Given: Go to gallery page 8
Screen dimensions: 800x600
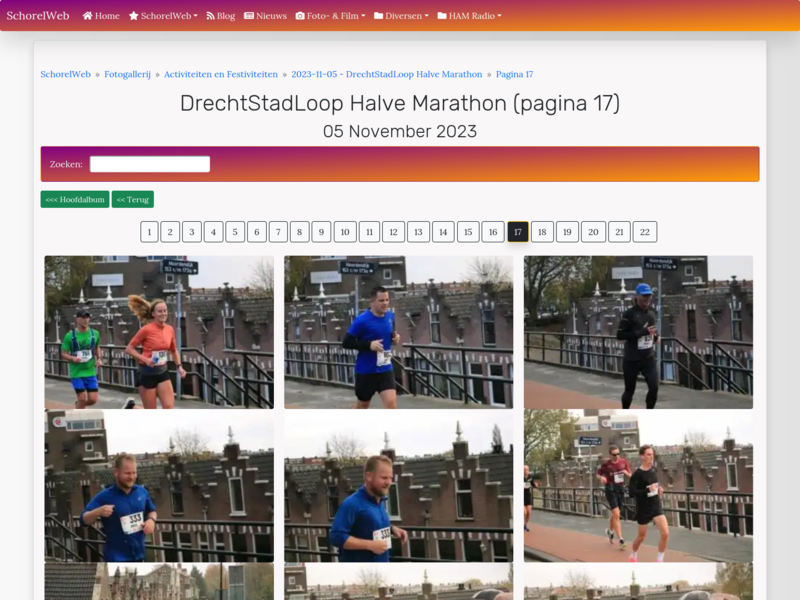Looking at the screenshot, I should click(x=299, y=232).
